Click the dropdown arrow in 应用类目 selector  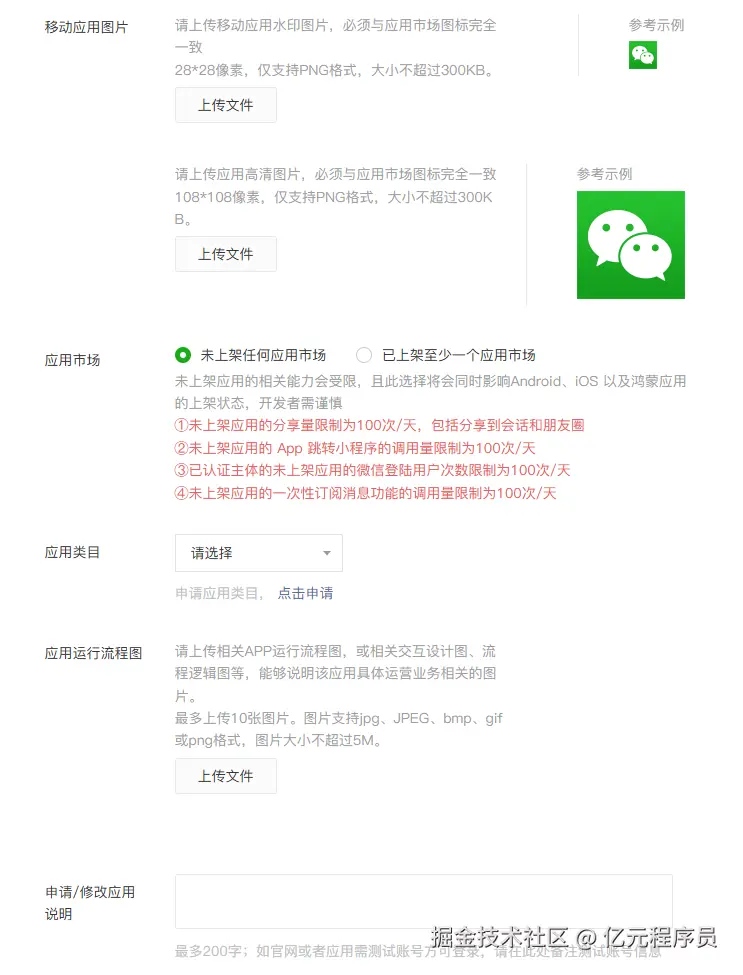click(x=327, y=553)
